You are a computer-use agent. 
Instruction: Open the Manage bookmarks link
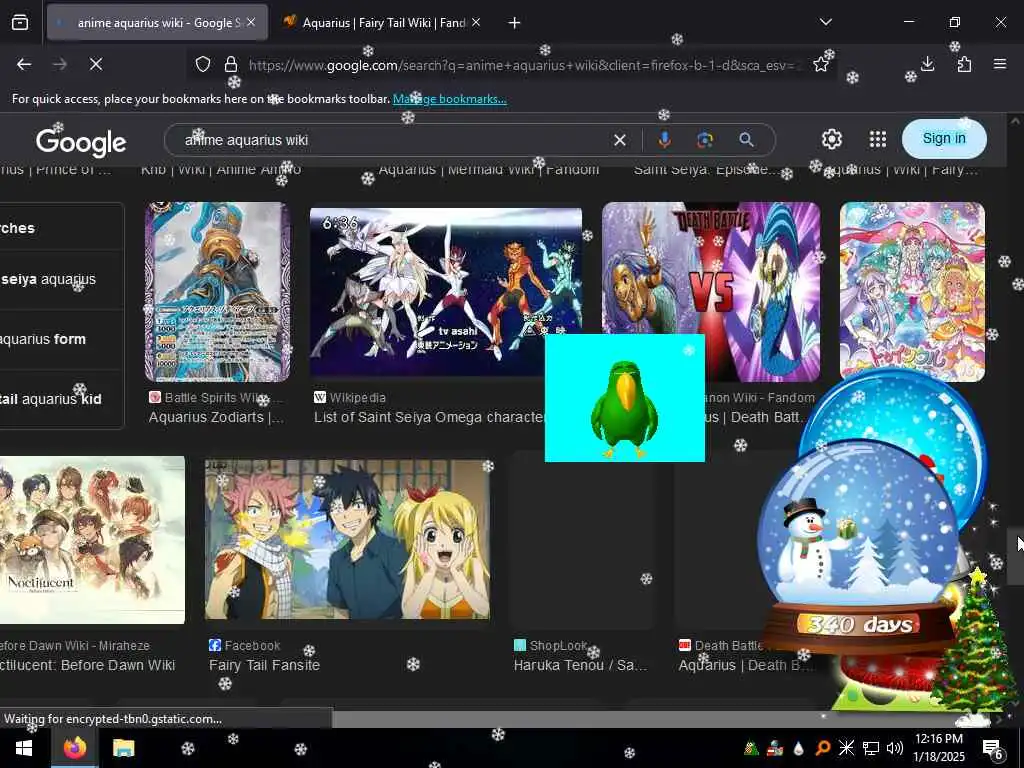pyautogui.click(x=449, y=99)
